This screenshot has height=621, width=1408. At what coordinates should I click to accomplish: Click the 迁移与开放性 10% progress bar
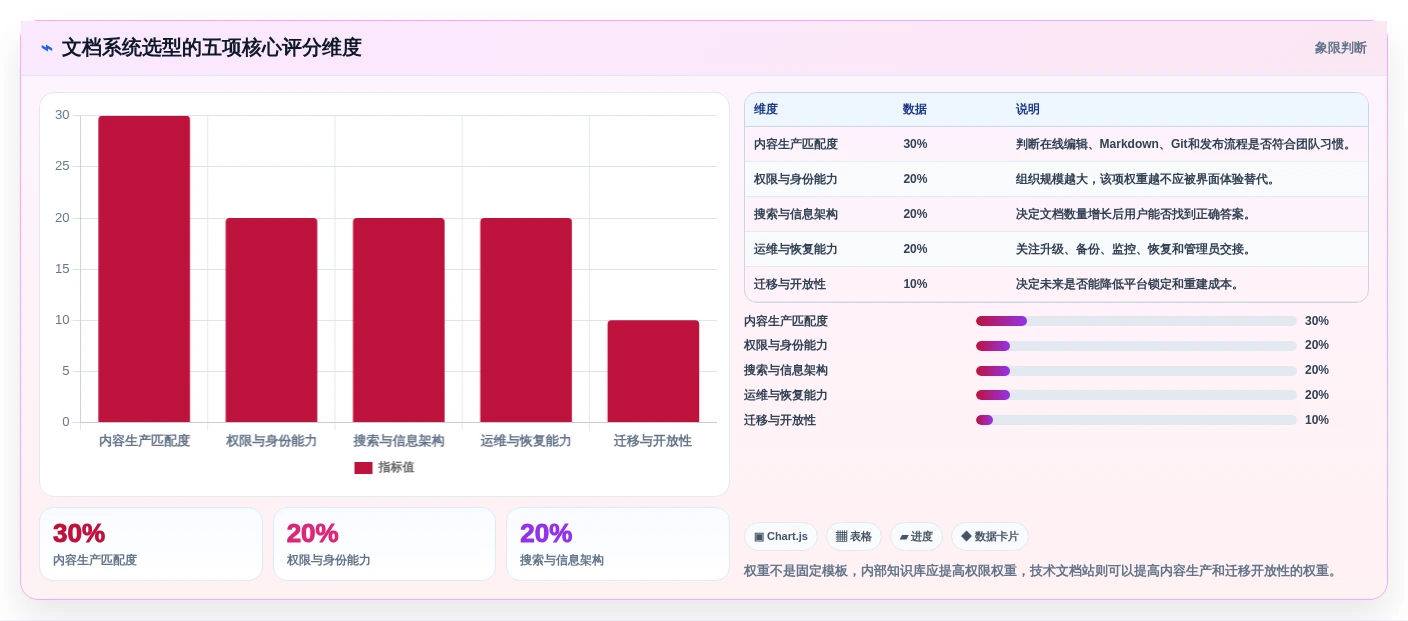click(1136, 420)
